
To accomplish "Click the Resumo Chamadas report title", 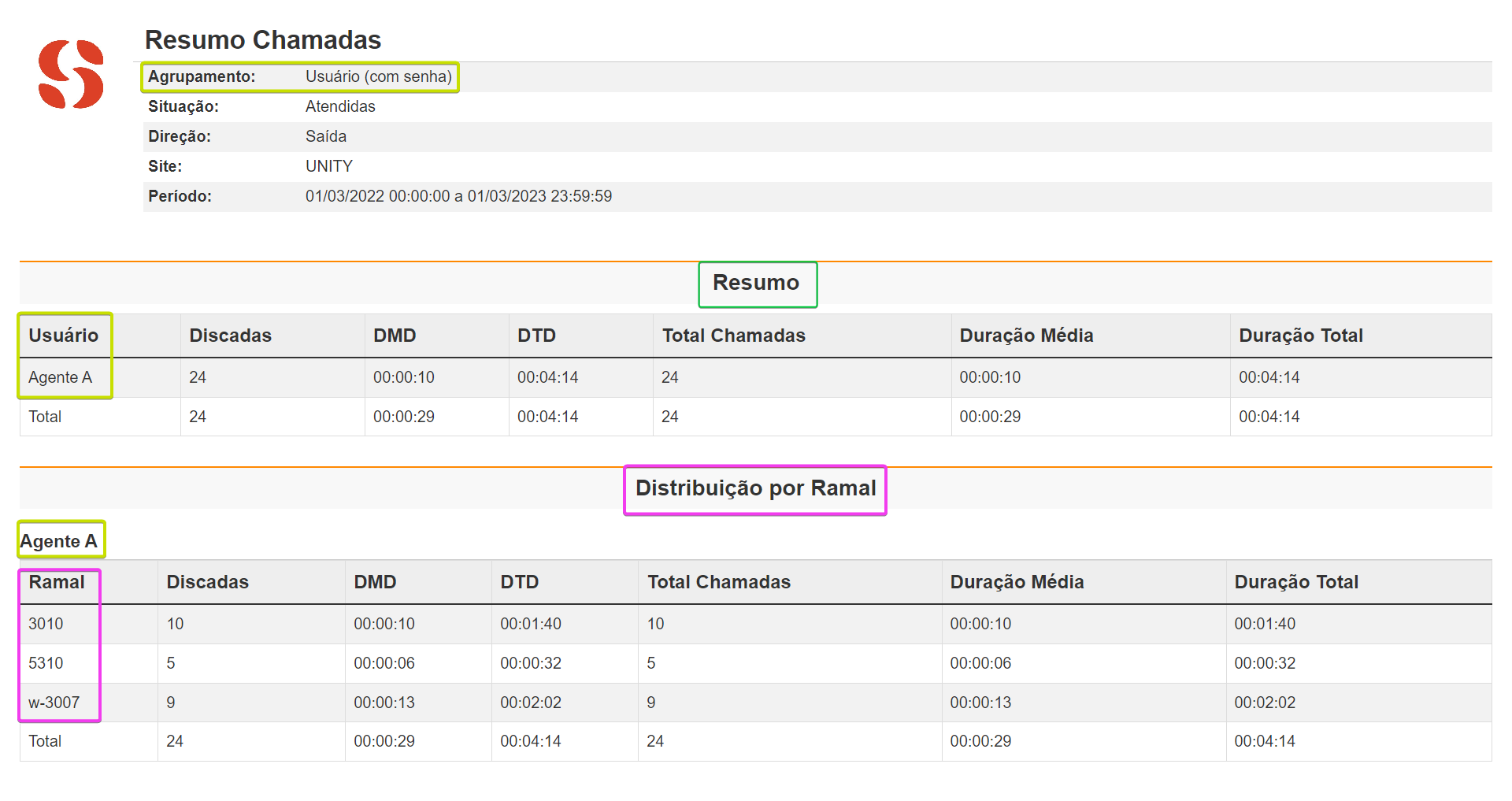I will (x=262, y=39).
